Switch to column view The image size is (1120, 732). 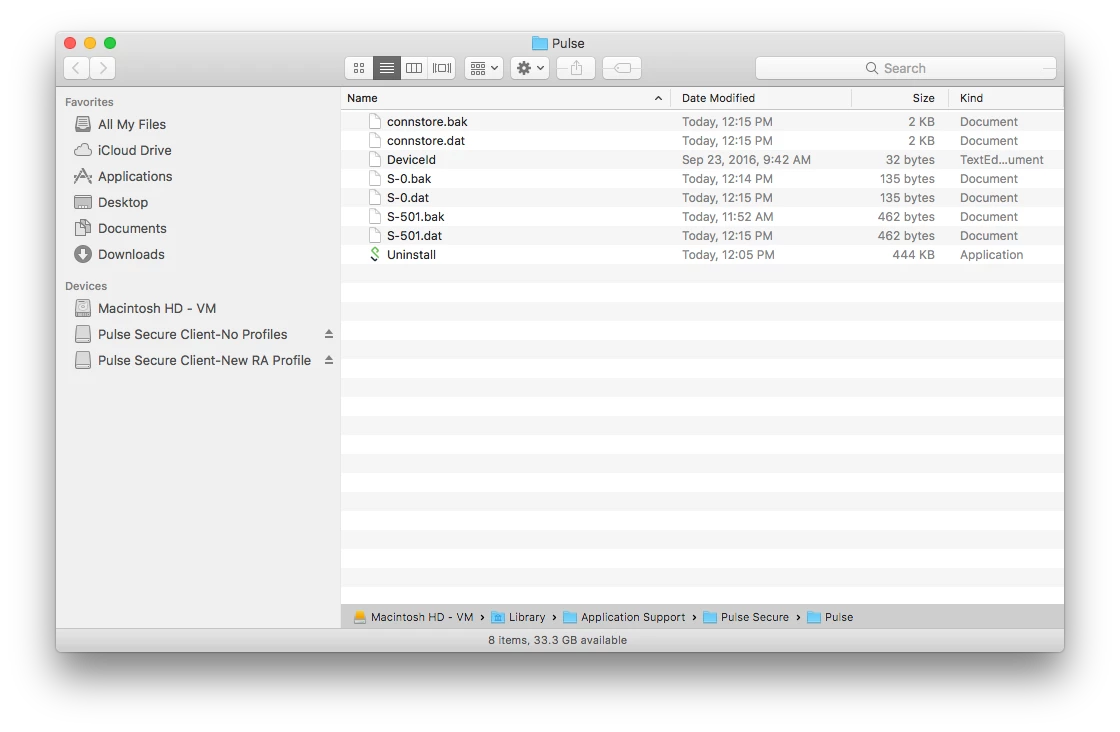tap(414, 68)
